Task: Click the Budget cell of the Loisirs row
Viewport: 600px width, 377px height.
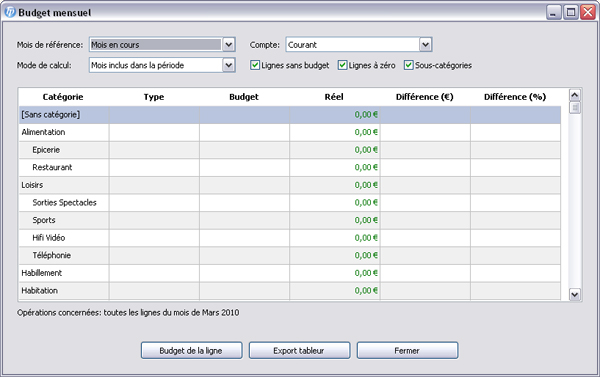Action: (244, 185)
